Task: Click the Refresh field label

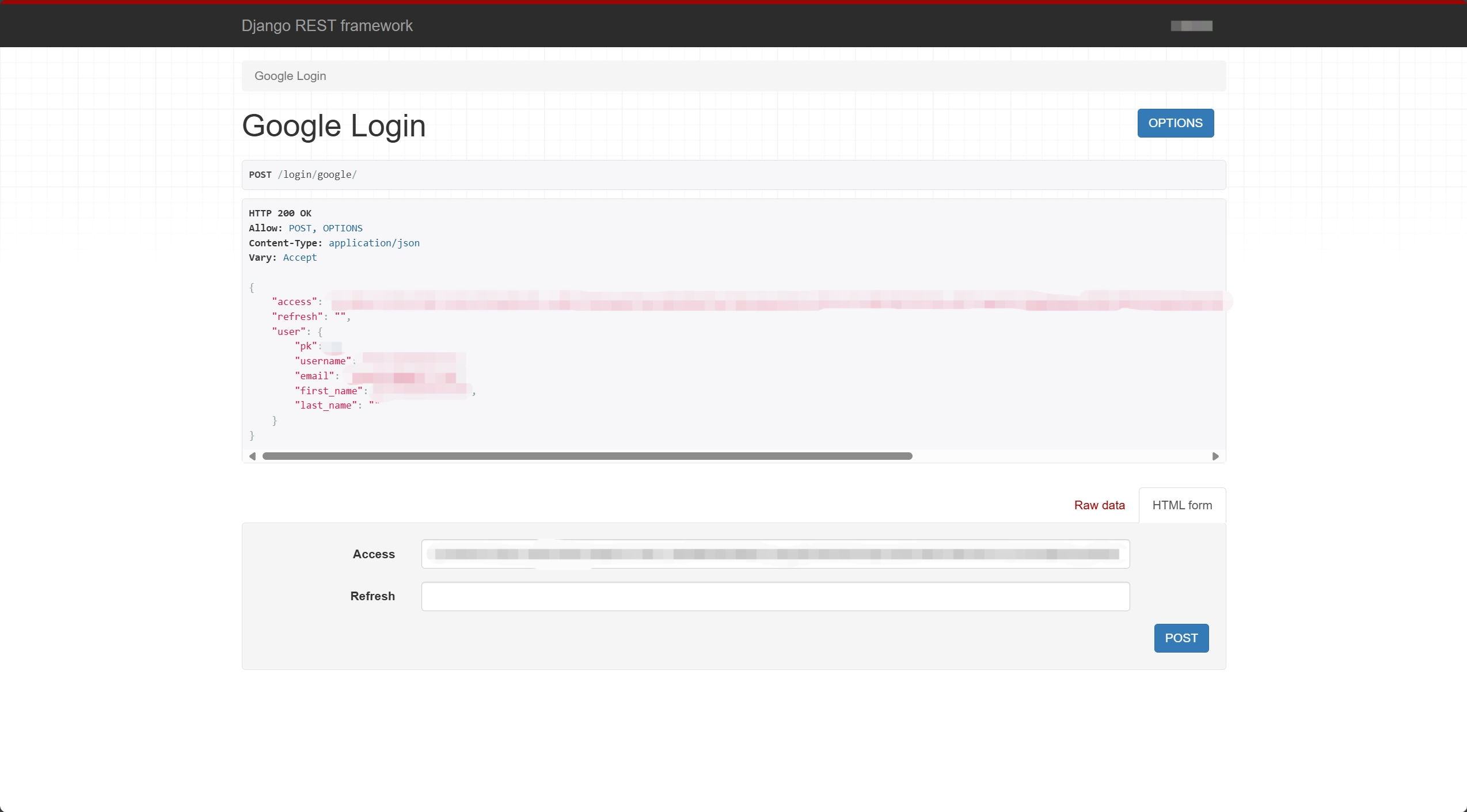Action: 373,596
